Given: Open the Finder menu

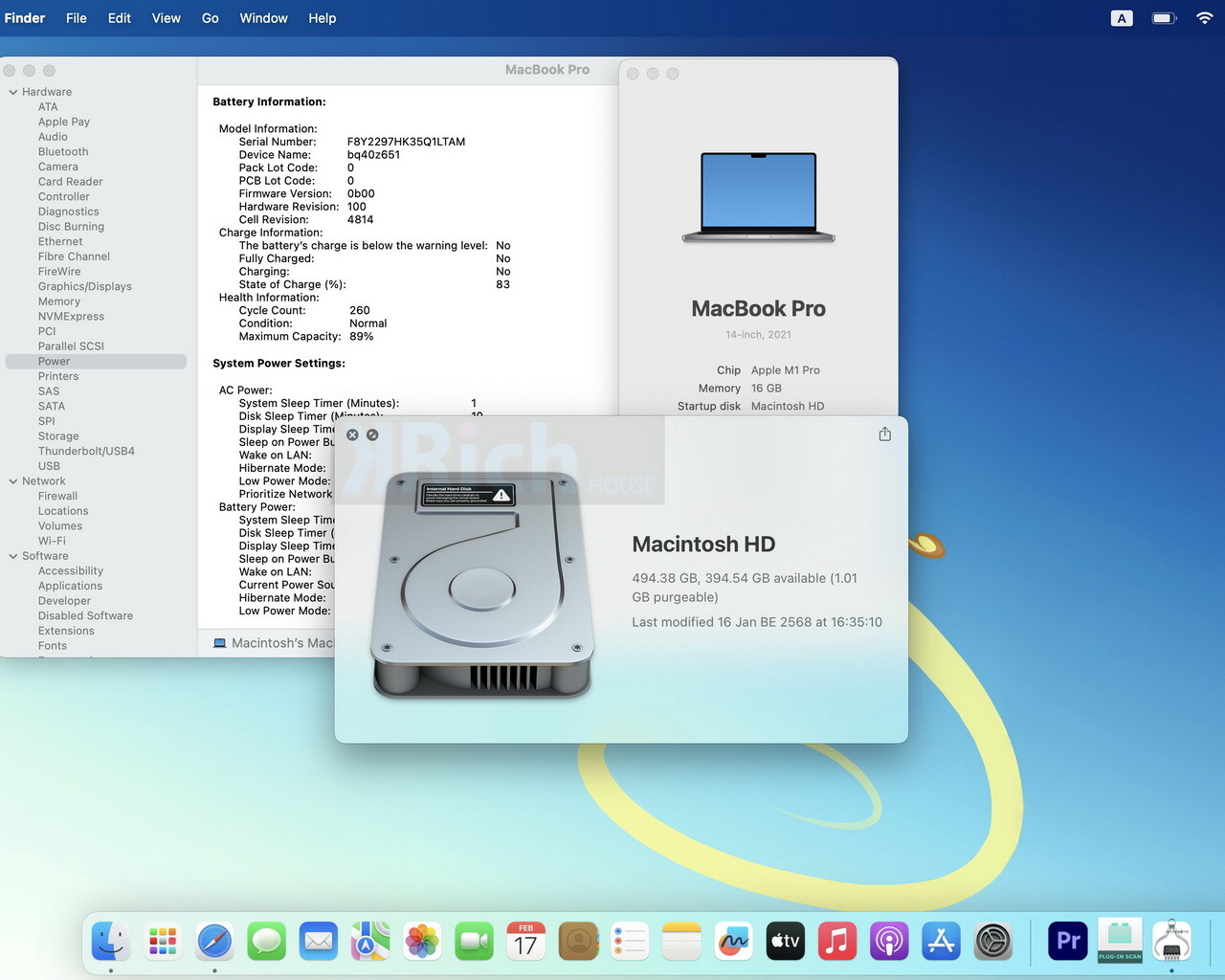Looking at the screenshot, I should coord(25,18).
